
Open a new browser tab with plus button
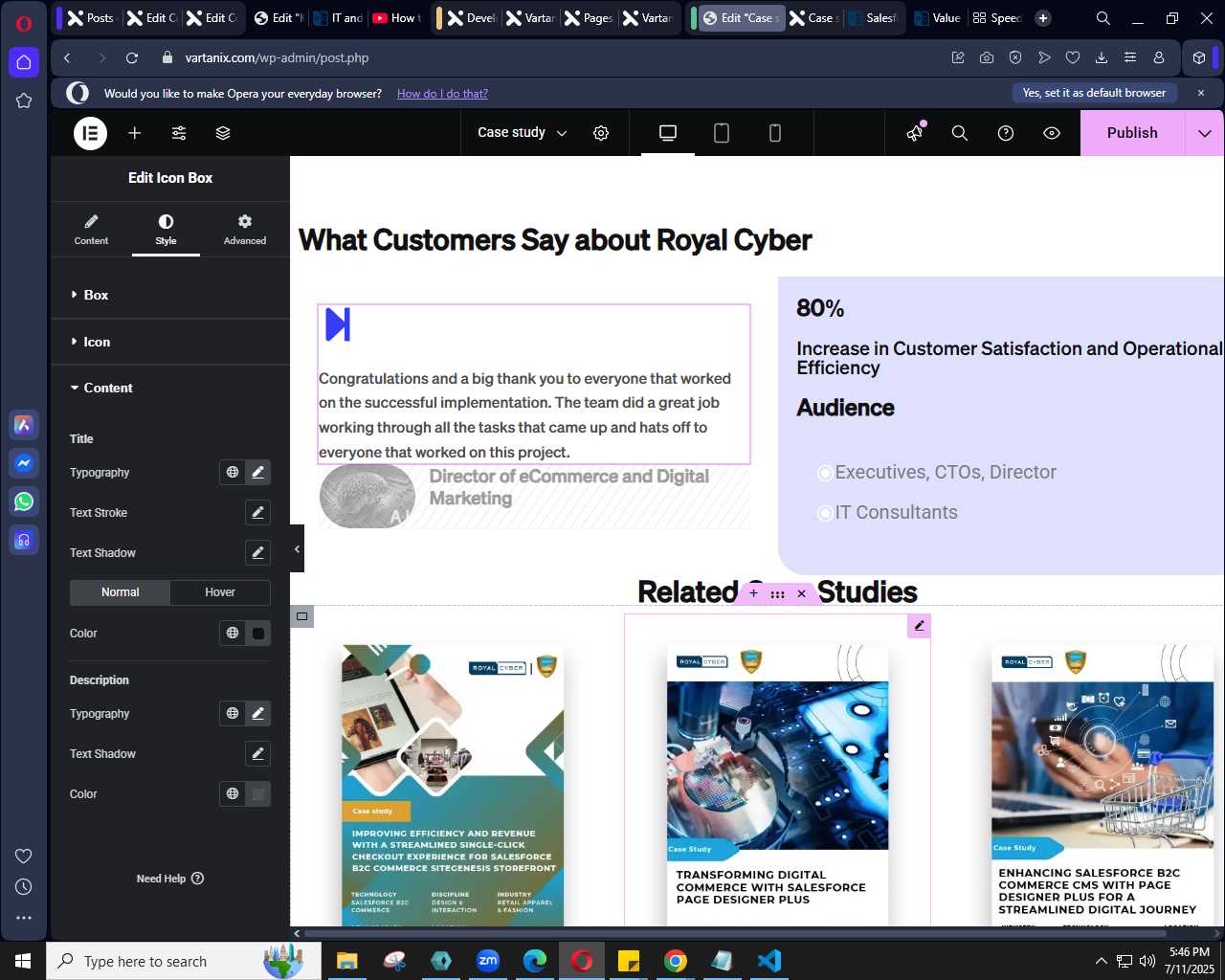point(1043,17)
